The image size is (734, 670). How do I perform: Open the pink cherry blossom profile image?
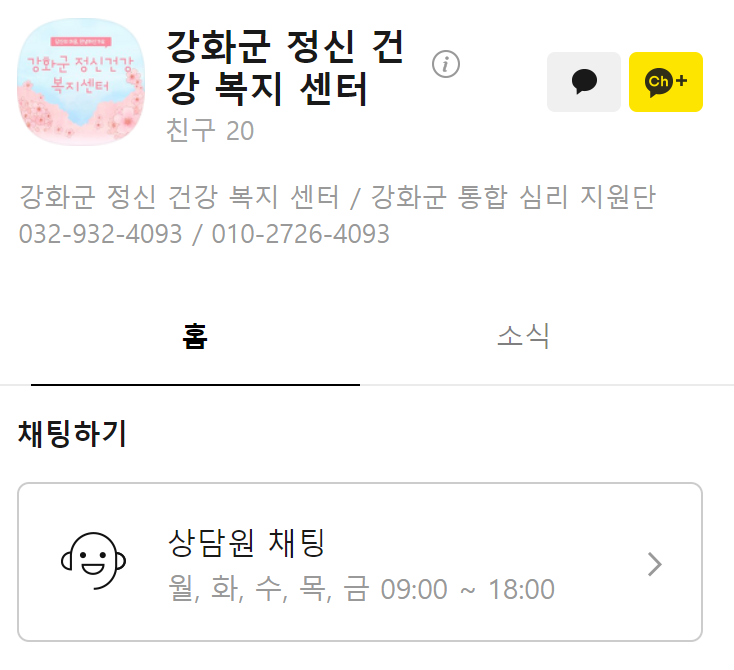pyautogui.click(x=81, y=82)
